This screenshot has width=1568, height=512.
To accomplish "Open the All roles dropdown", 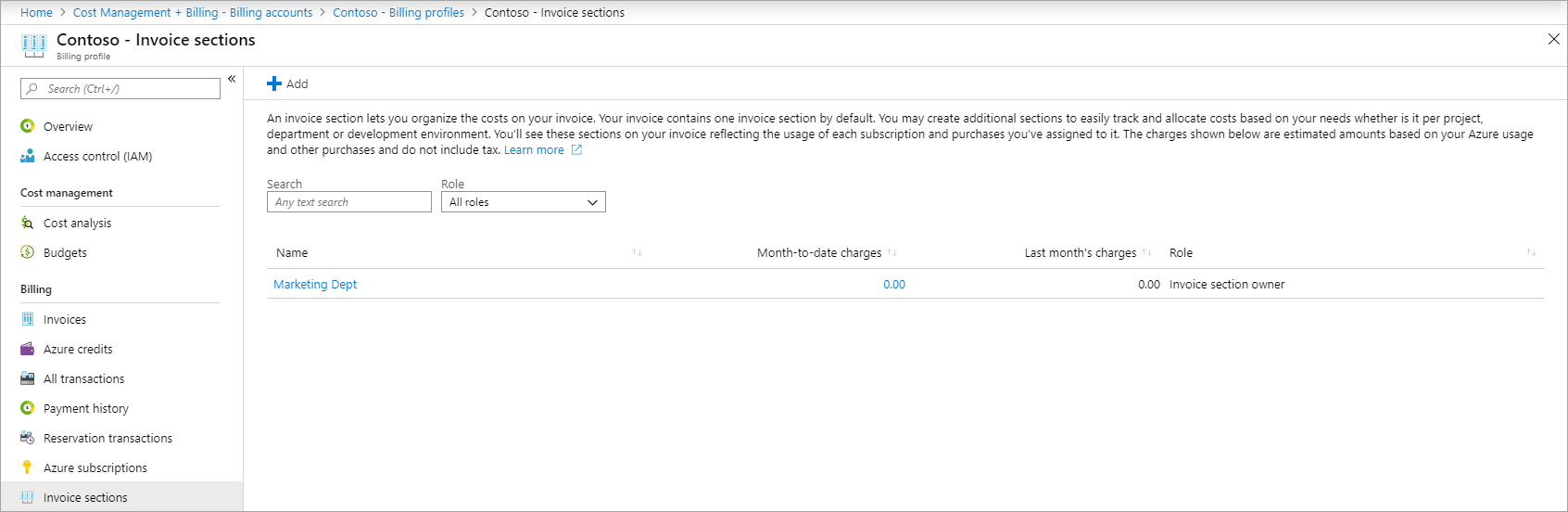I will coord(524,202).
